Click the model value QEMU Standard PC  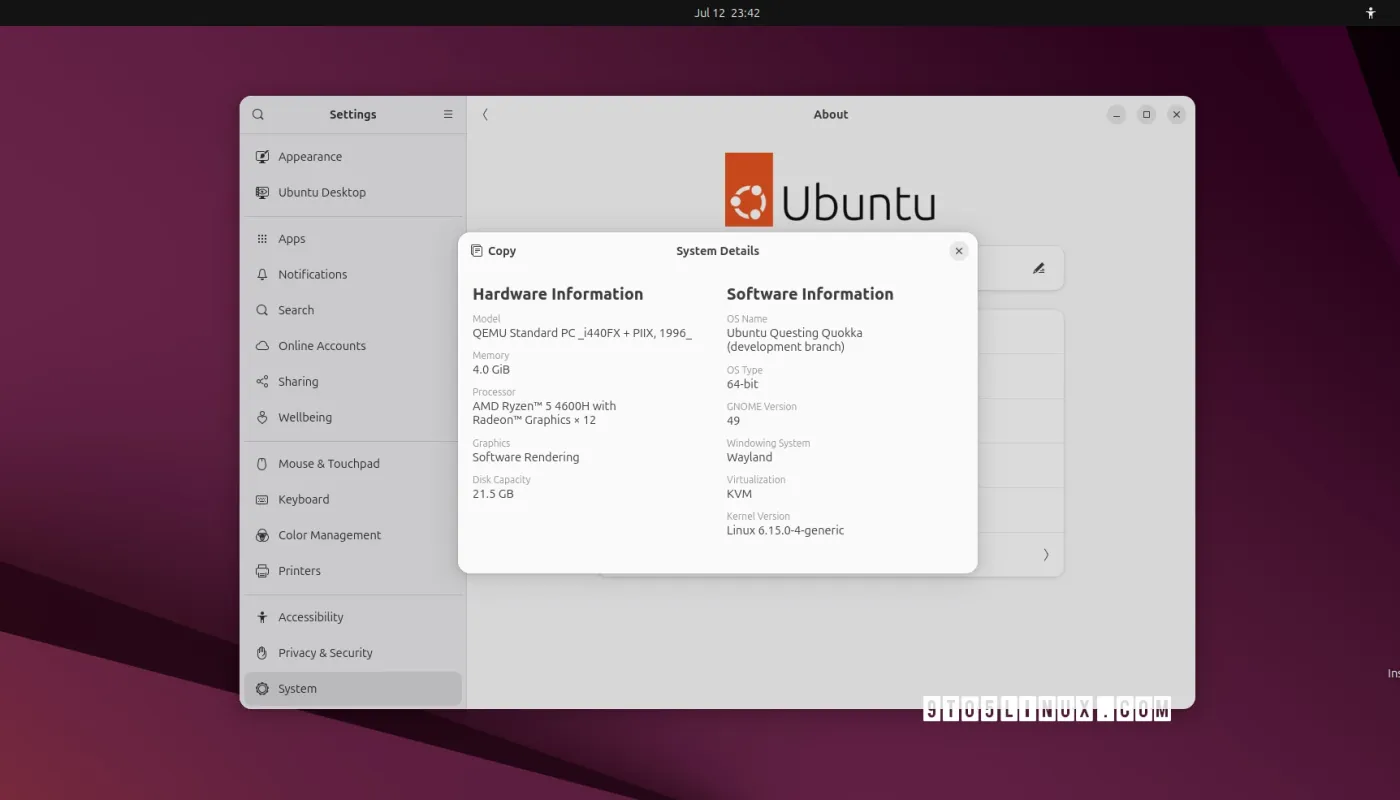point(582,333)
